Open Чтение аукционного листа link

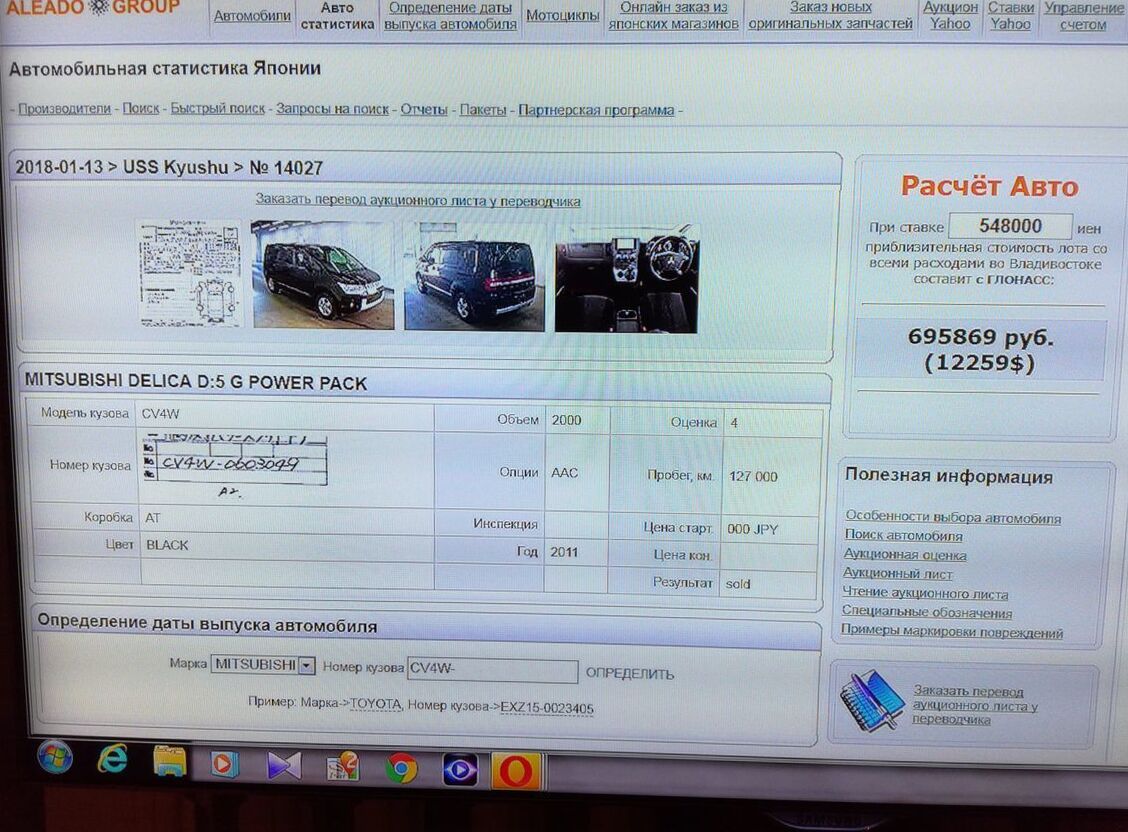click(925, 593)
